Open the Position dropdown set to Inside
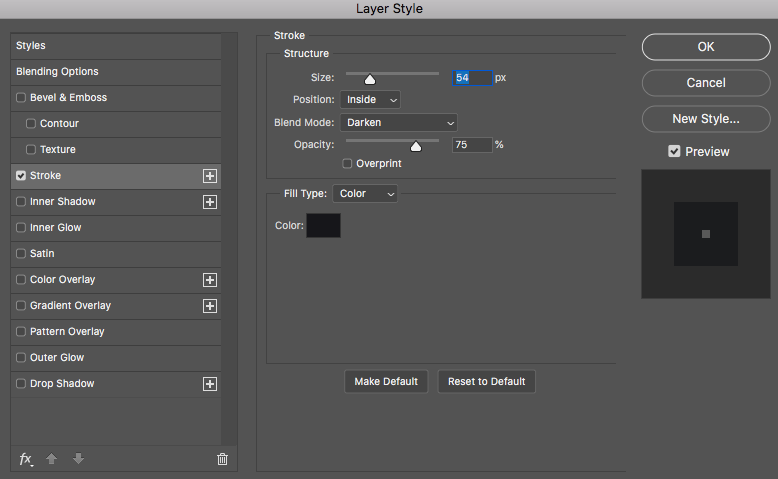Screen dimensions: 778x479 click(370, 100)
